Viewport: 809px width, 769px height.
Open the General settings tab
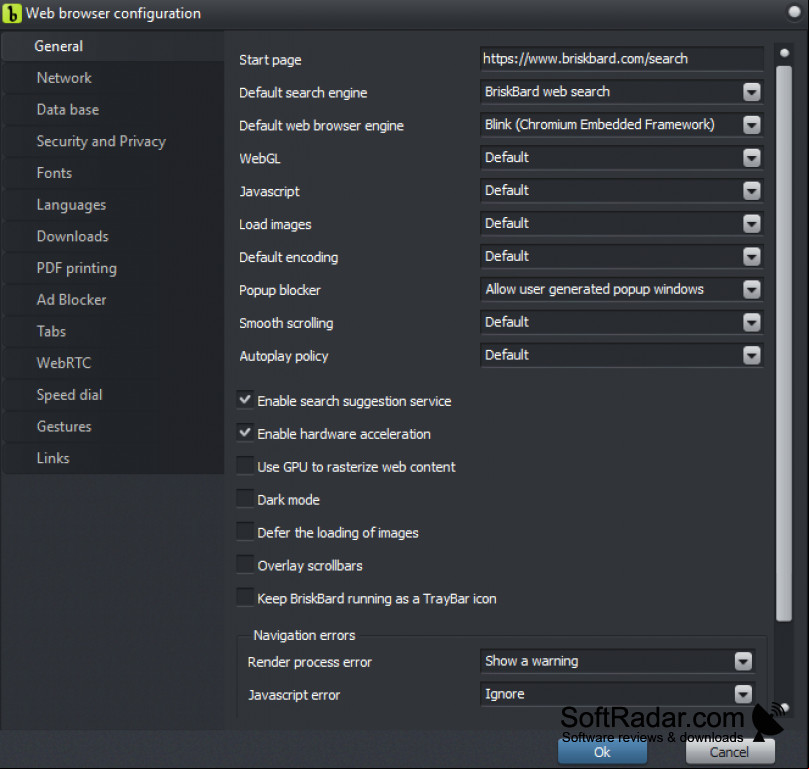click(x=112, y=46)
